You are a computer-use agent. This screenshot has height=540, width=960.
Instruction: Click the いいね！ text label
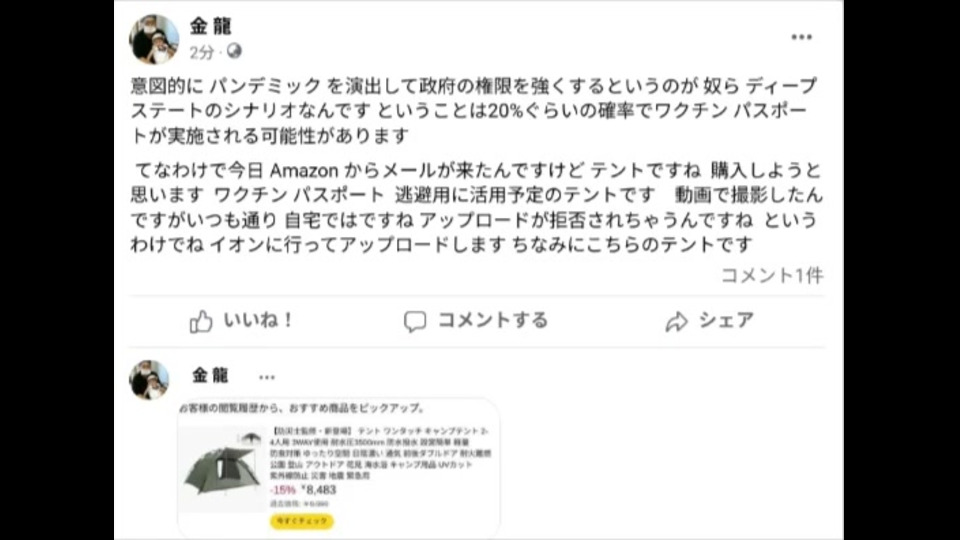[258, 320]
